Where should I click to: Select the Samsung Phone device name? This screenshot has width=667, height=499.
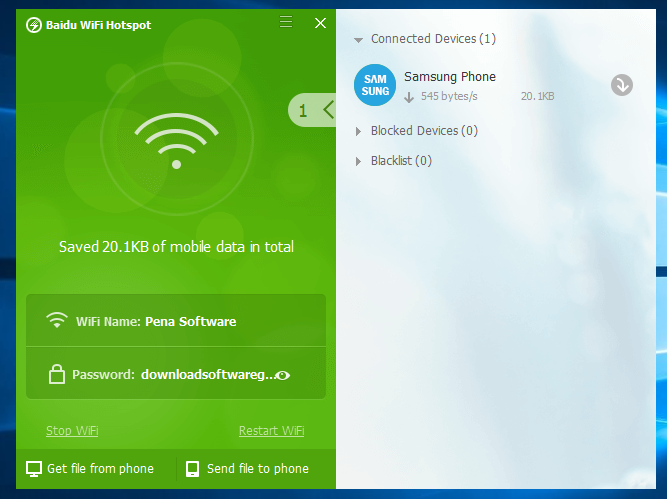(x=450, y=77)
